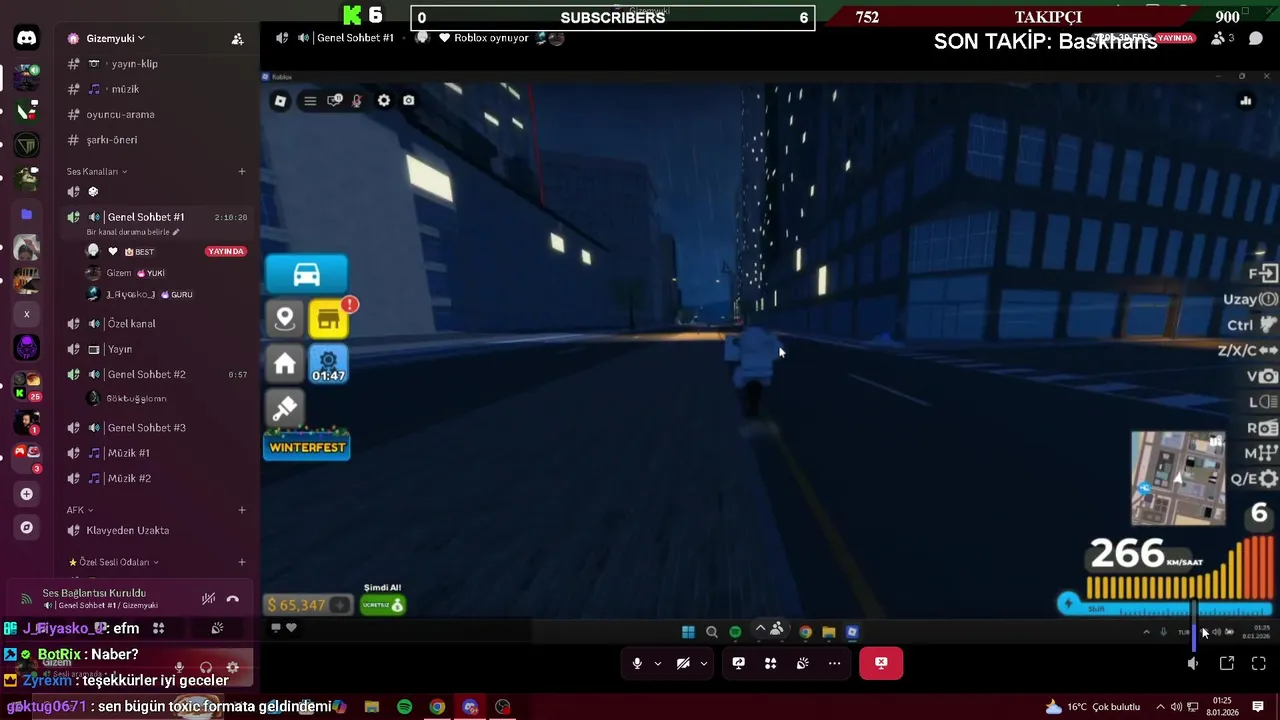Image resolution: width=1280 pixels, height=720 pixels.
Task: Open the WINTERFEST event banner
Action: click(x=307, y=447)
